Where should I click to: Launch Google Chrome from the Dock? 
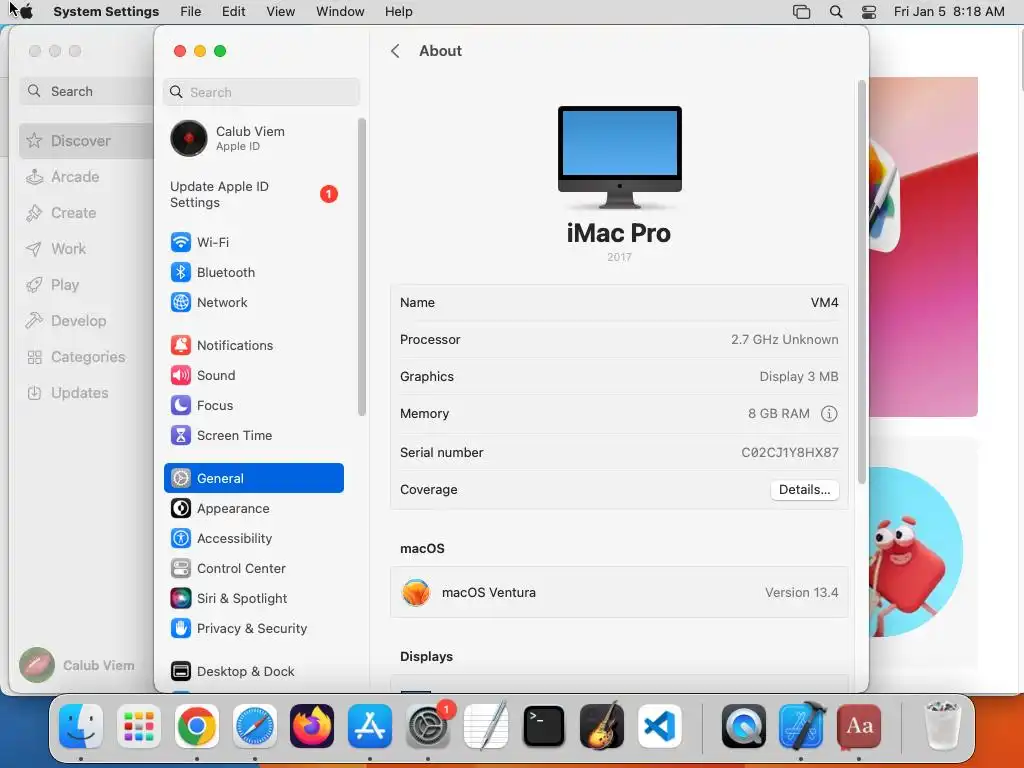click(x=197, y=726)
